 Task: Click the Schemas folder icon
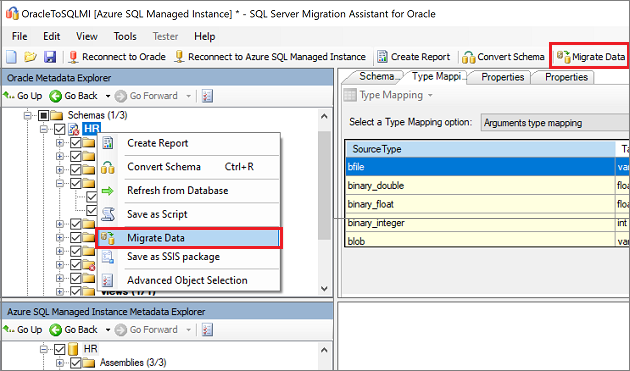coord(57,116)
